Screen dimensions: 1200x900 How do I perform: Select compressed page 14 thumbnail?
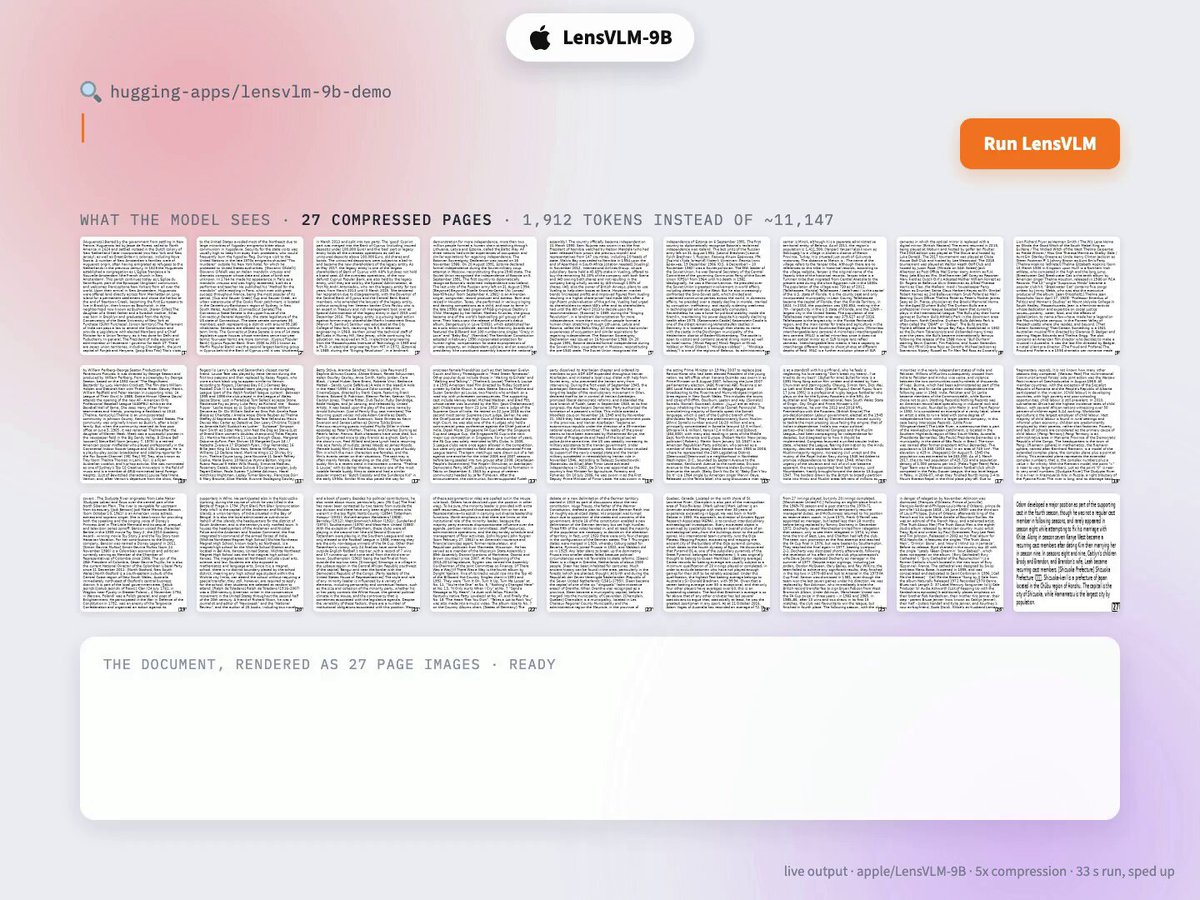pyautogui.click(x=600, y=426)
